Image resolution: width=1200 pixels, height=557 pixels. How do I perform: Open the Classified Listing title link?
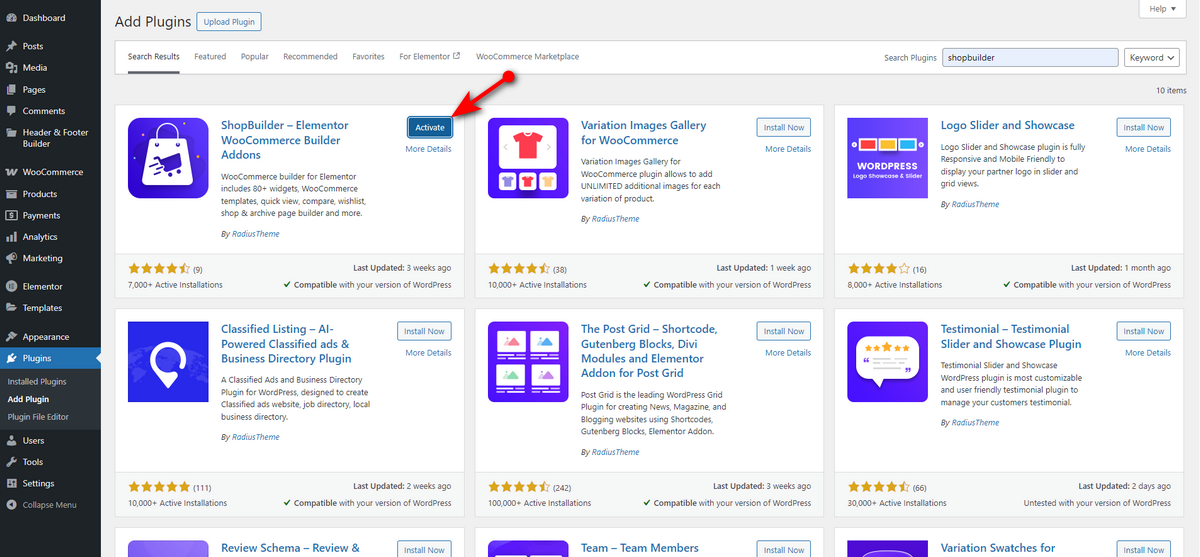coord(286,343)
